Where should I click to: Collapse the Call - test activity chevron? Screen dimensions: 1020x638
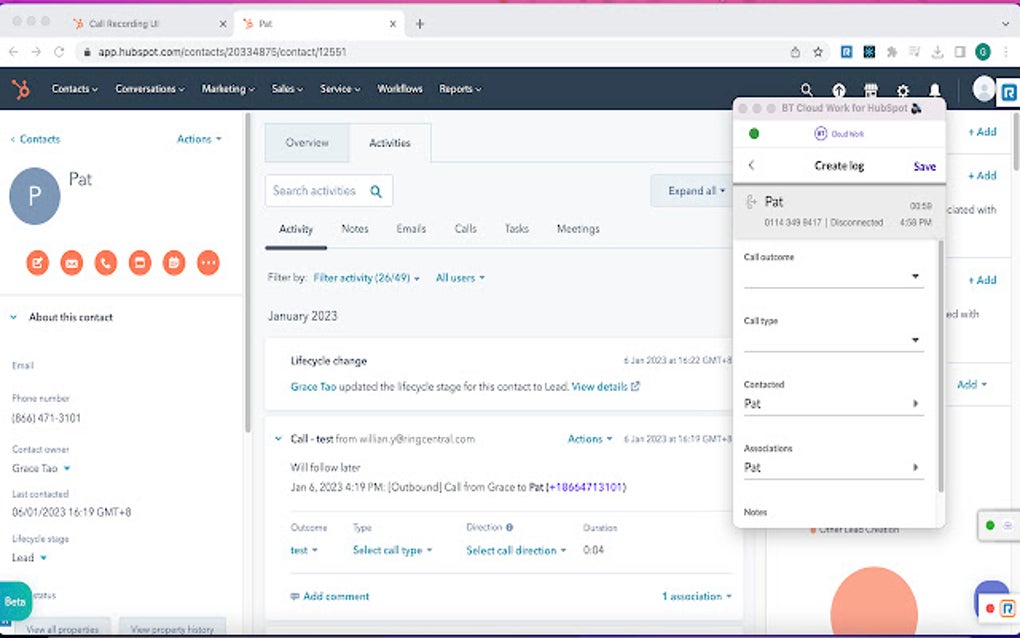tap(278, 439)
